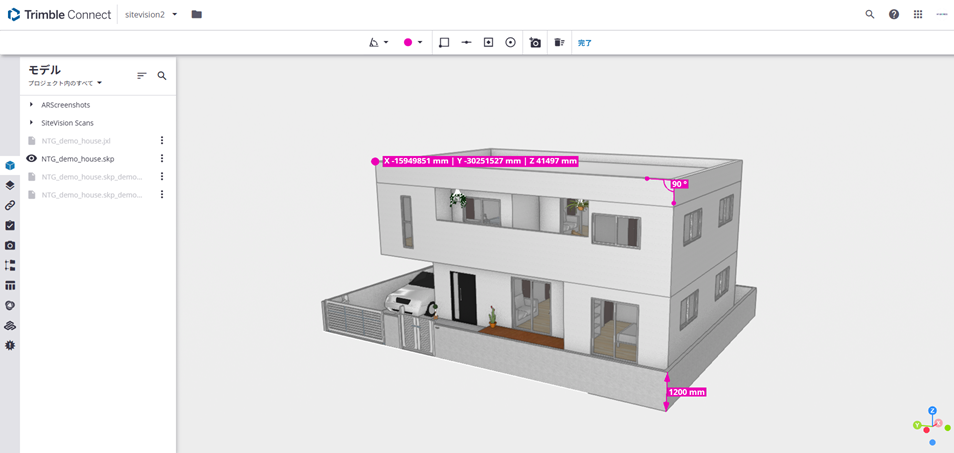
Task: Pick the magenta markup color swatch
Action: point(408,43)
